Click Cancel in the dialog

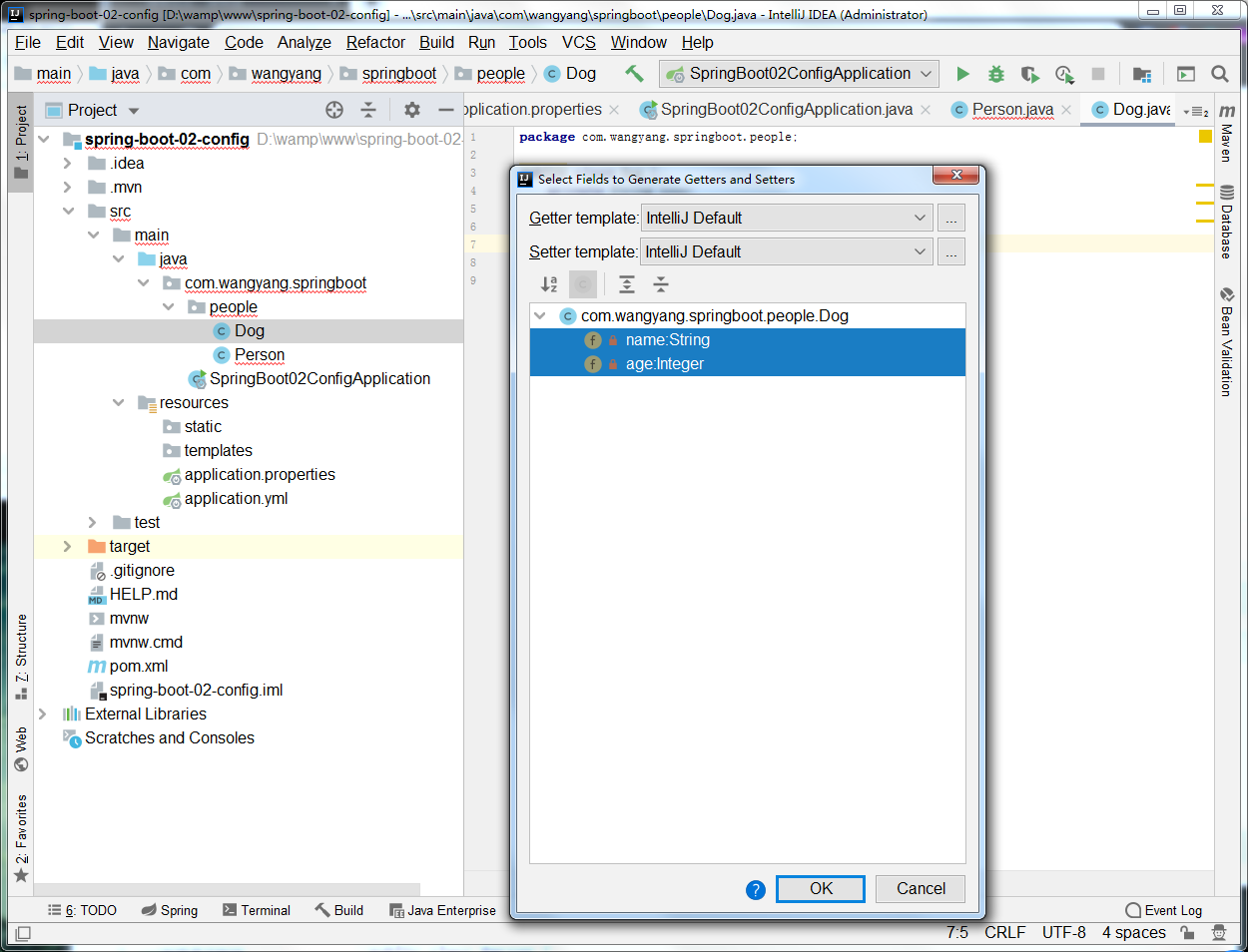[x=921, y=889]
